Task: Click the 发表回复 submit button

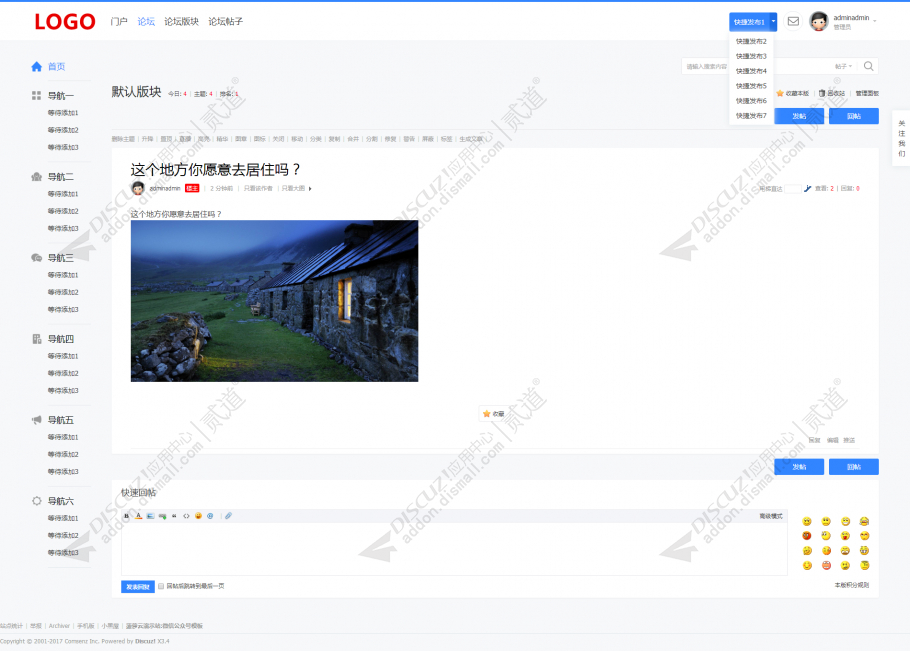Action: [138, 587]
